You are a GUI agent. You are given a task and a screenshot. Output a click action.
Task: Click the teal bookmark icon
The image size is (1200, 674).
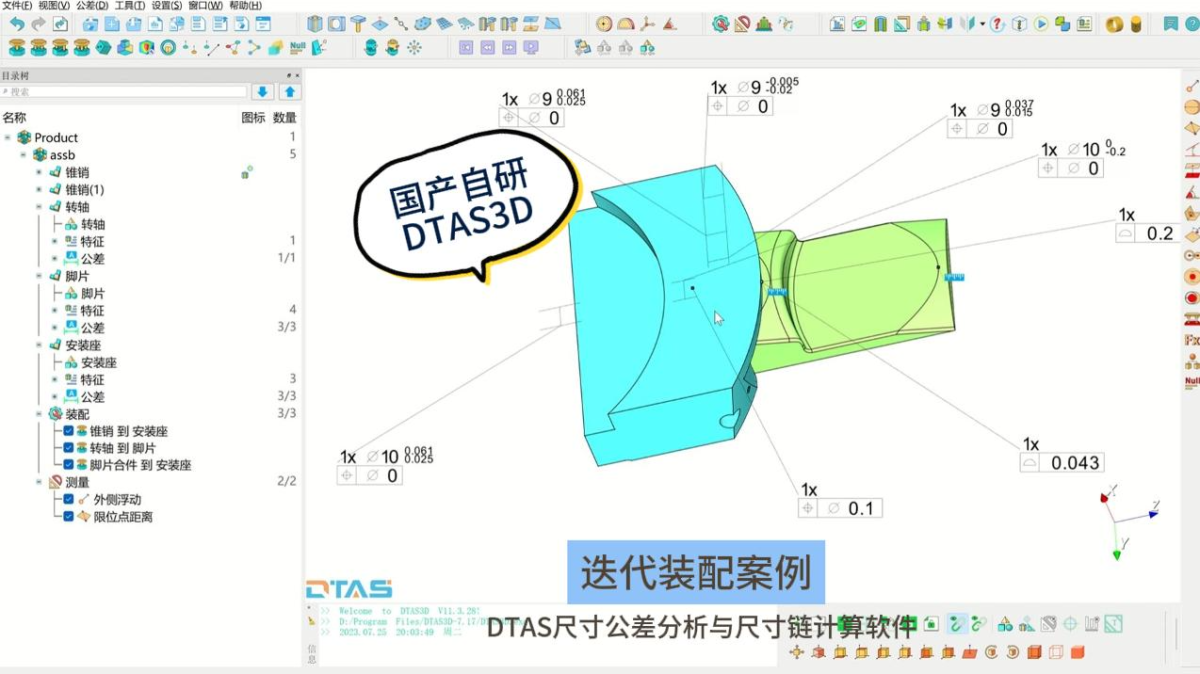click(1170, 24)
